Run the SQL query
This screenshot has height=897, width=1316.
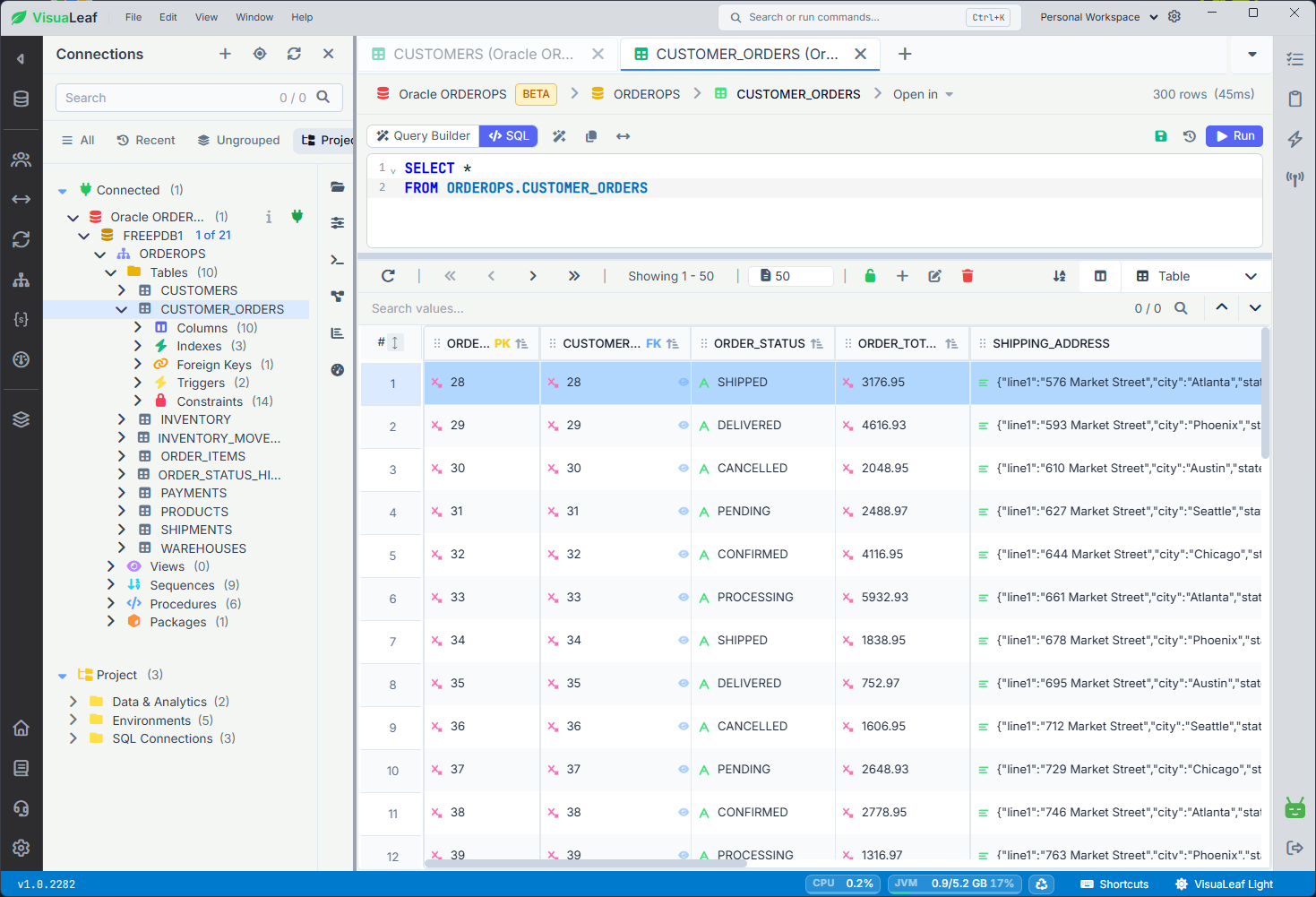tap(1234, 136)
